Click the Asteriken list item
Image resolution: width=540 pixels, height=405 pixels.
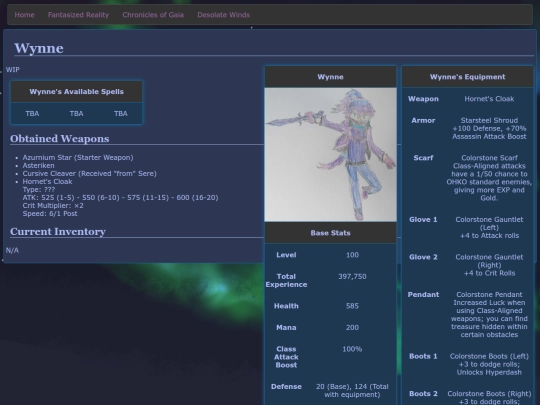click(x=39, y=165)
